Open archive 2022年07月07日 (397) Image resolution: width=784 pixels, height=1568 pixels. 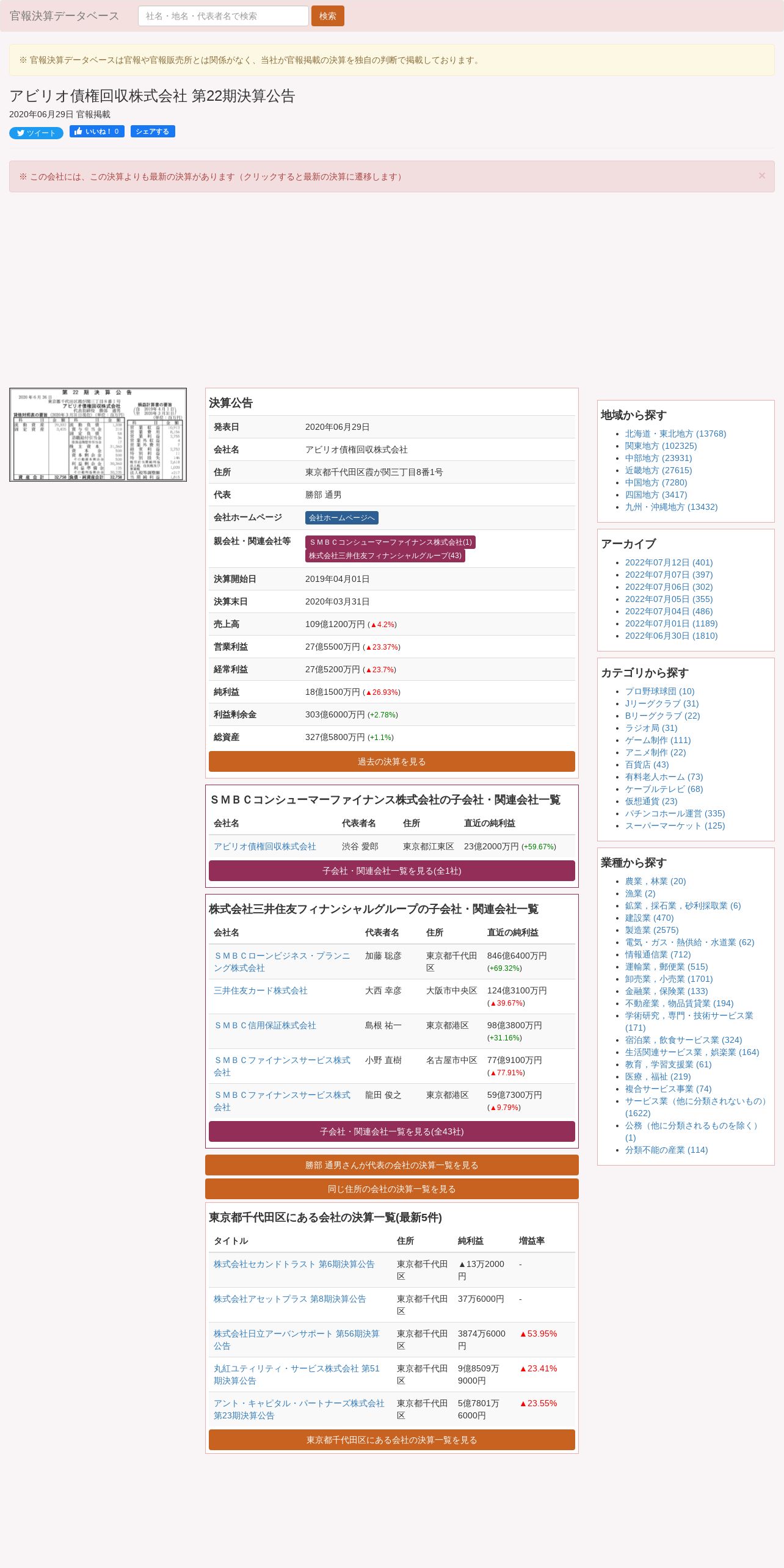pyautogui.click(x=669, y=575)
